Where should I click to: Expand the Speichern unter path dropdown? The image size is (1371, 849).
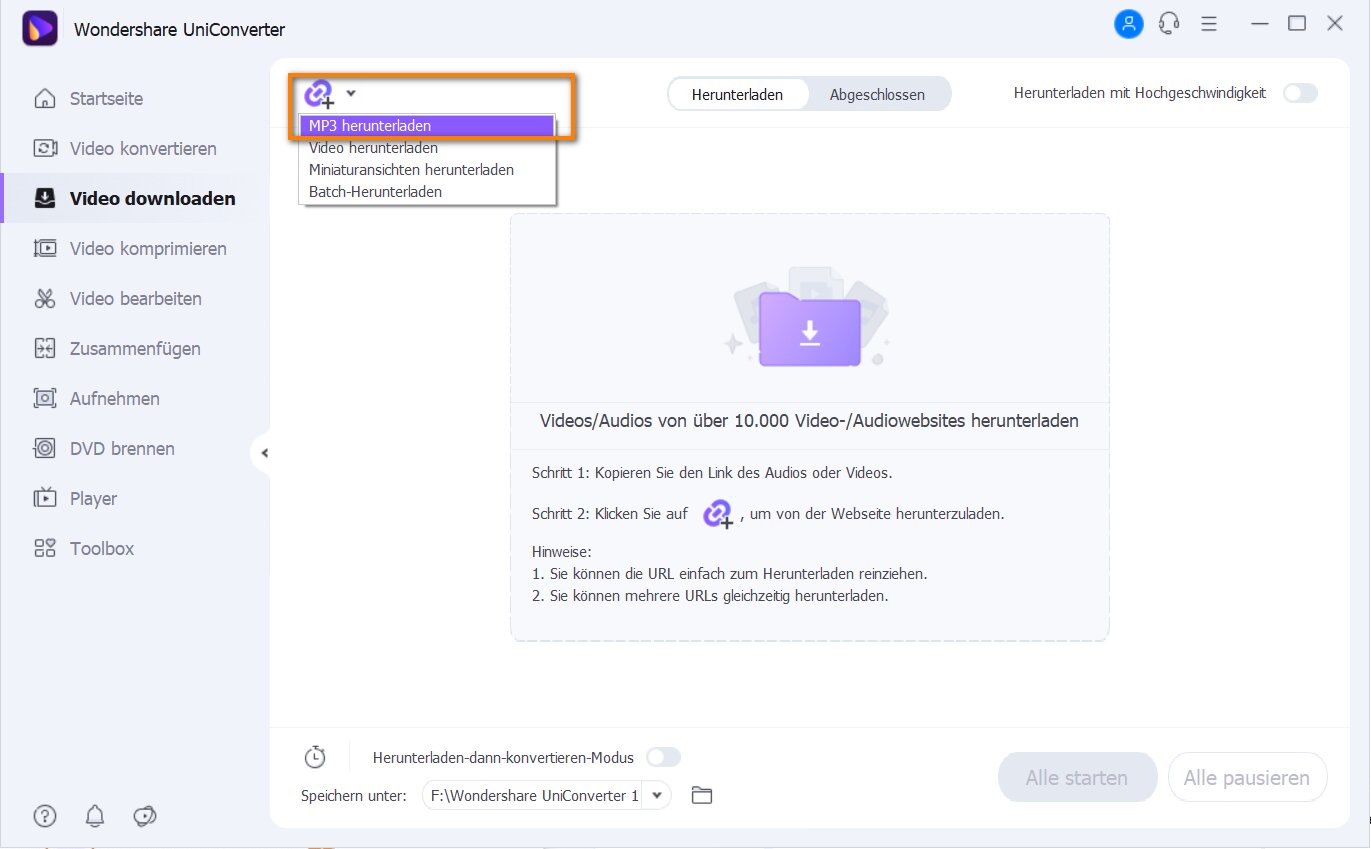[657, 796]
